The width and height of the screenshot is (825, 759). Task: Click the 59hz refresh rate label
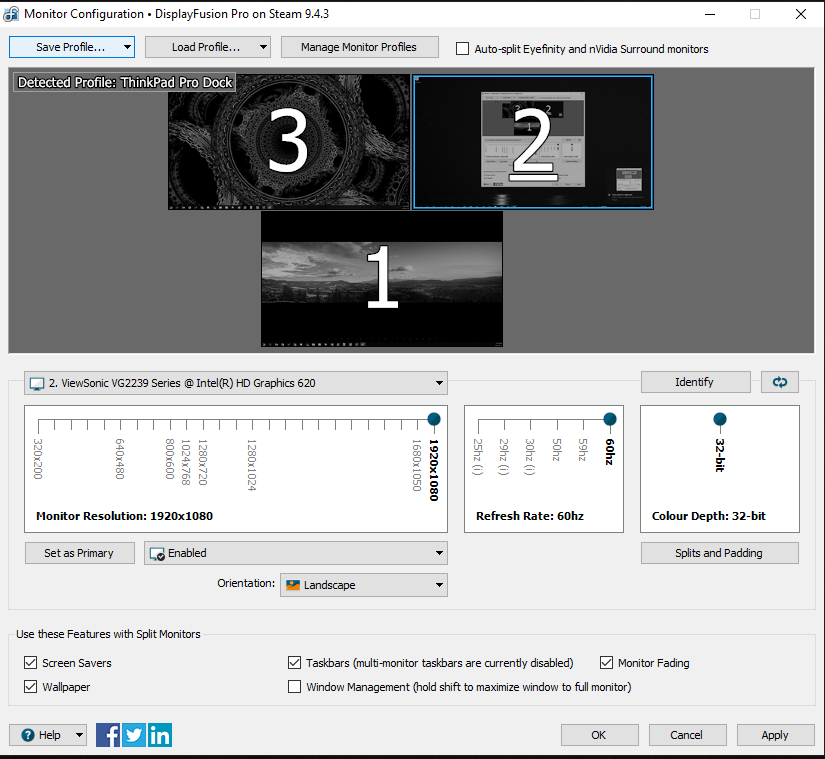pyautogui.click(x=583, y=450)
